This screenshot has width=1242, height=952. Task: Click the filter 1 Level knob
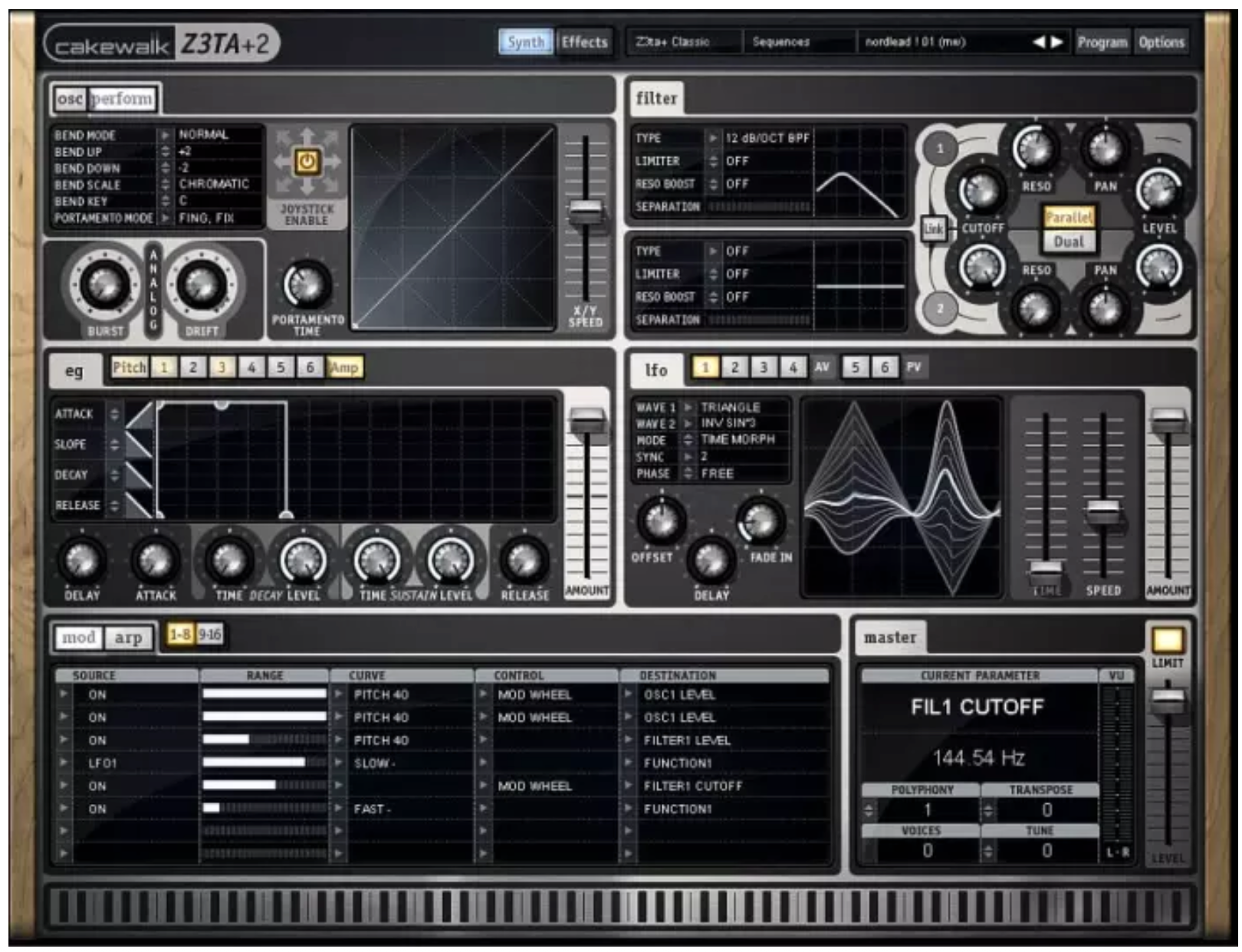(x=1158, y=189)
